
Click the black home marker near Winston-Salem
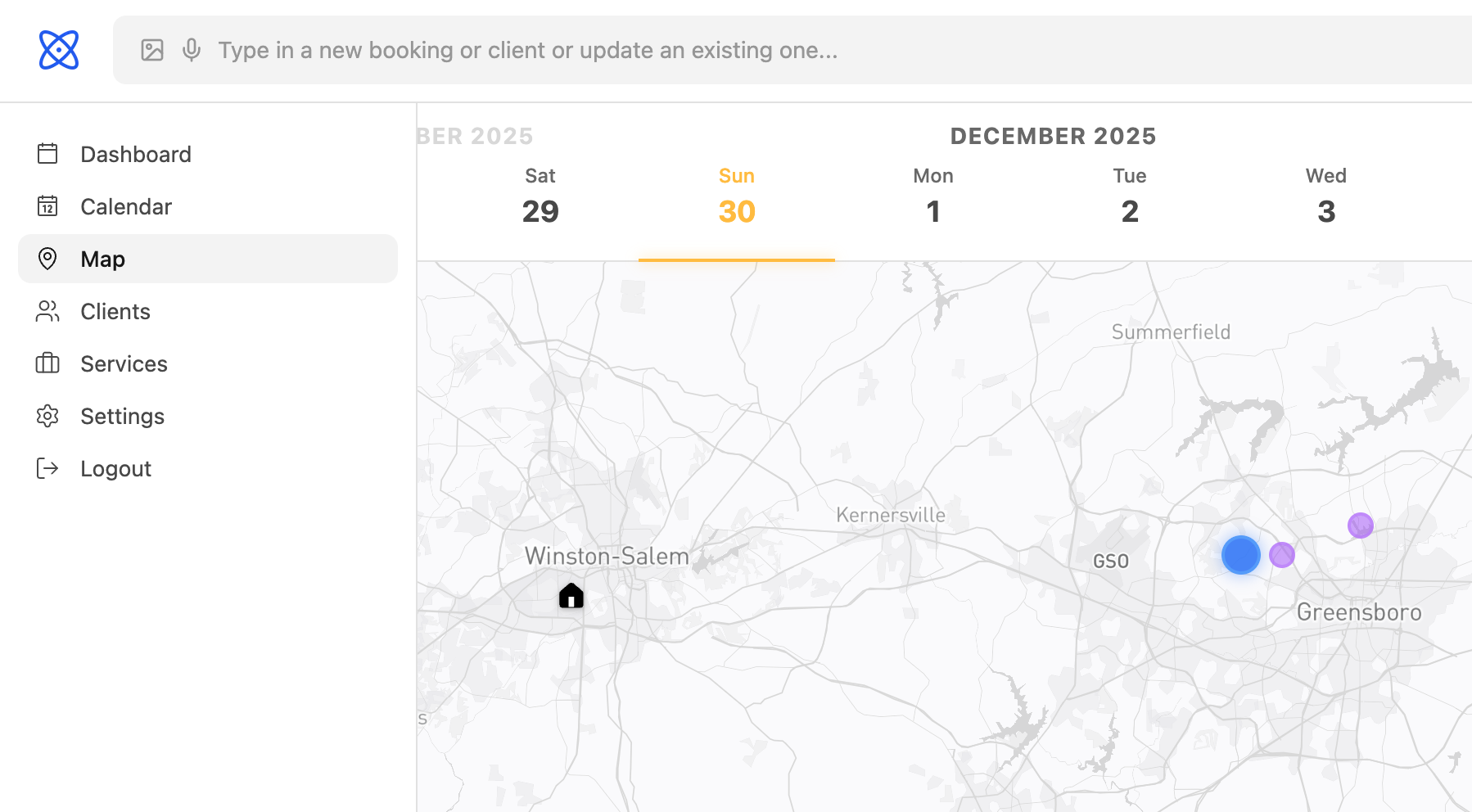pos(571,596)
